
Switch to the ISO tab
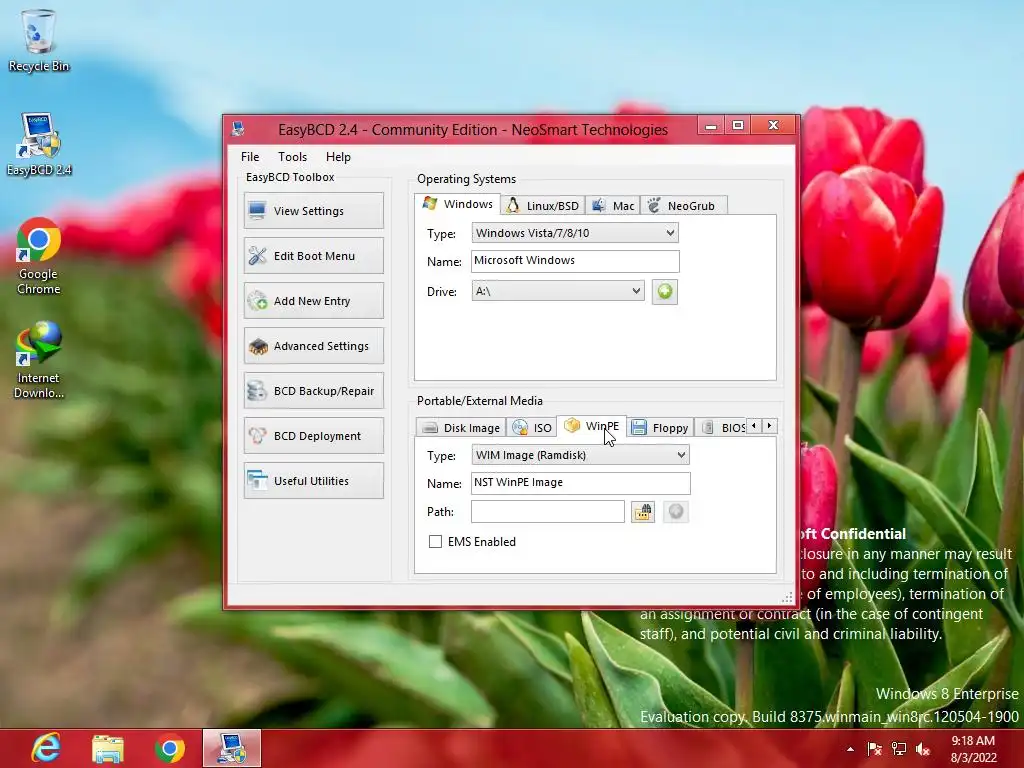point(532,428)
